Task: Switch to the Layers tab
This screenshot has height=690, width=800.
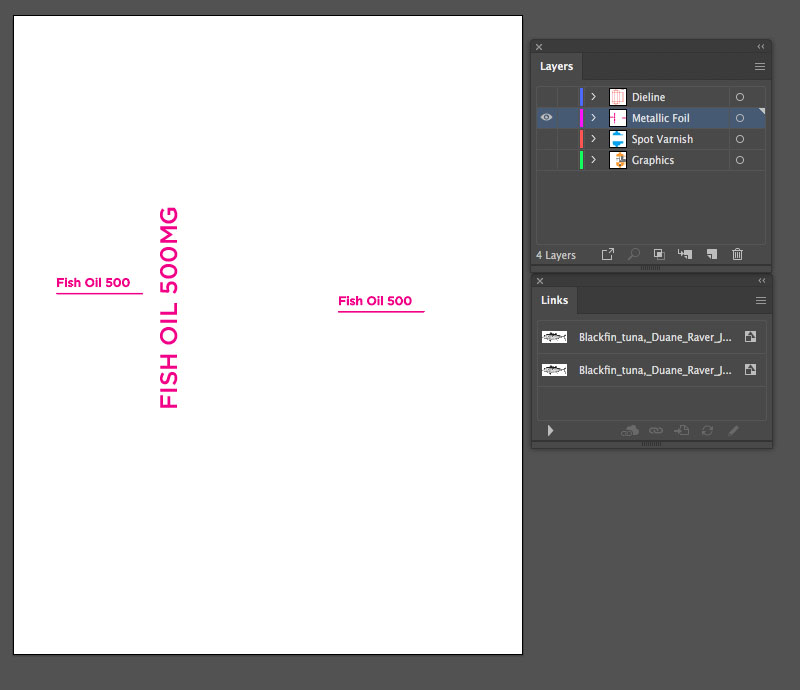Action: click(556, 66)
